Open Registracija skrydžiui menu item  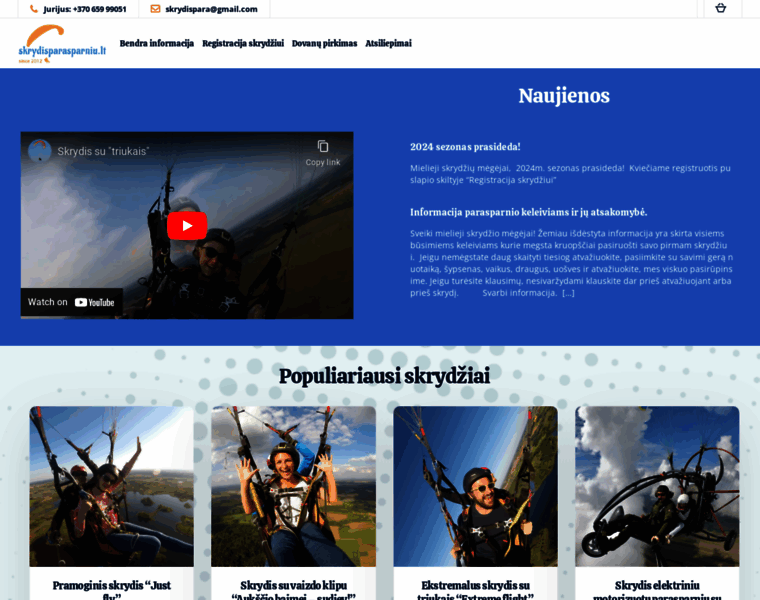243,44
